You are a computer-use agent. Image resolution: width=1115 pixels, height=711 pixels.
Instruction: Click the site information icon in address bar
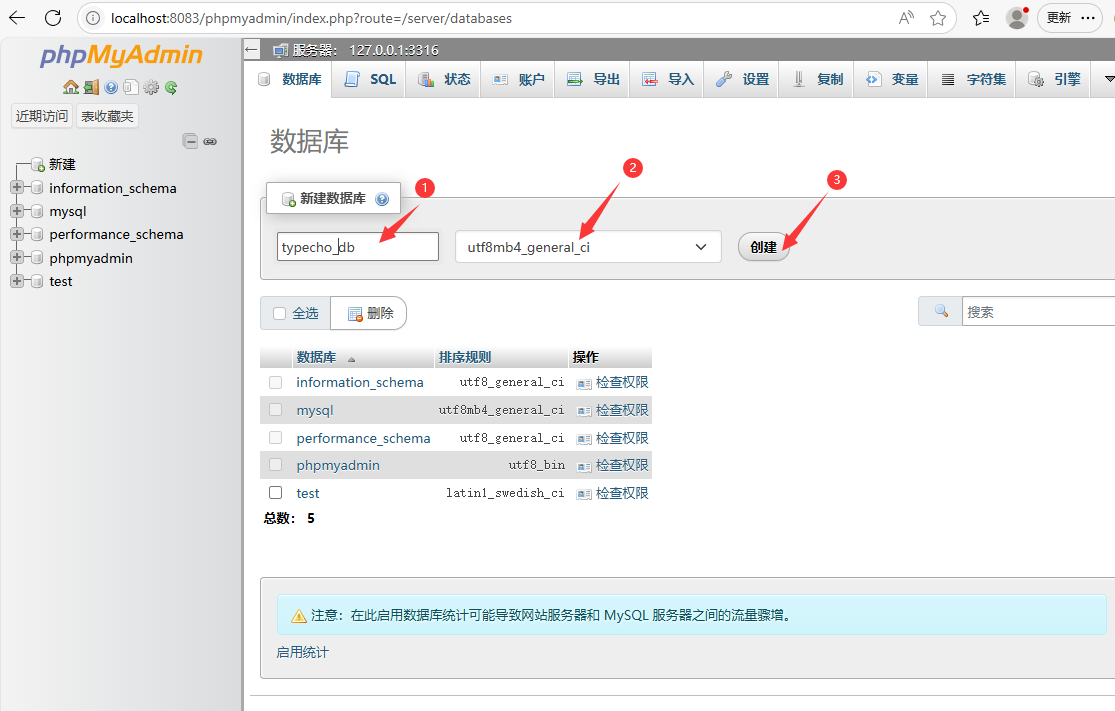pyautogui.click(x=93, y=18)
